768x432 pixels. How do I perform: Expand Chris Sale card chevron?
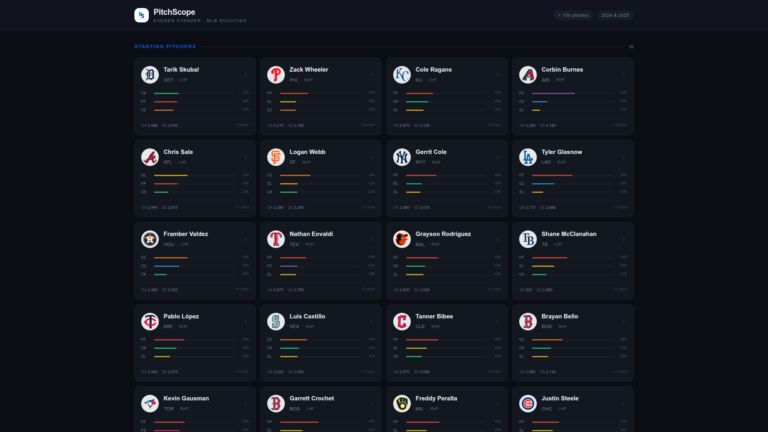point(245,157)
